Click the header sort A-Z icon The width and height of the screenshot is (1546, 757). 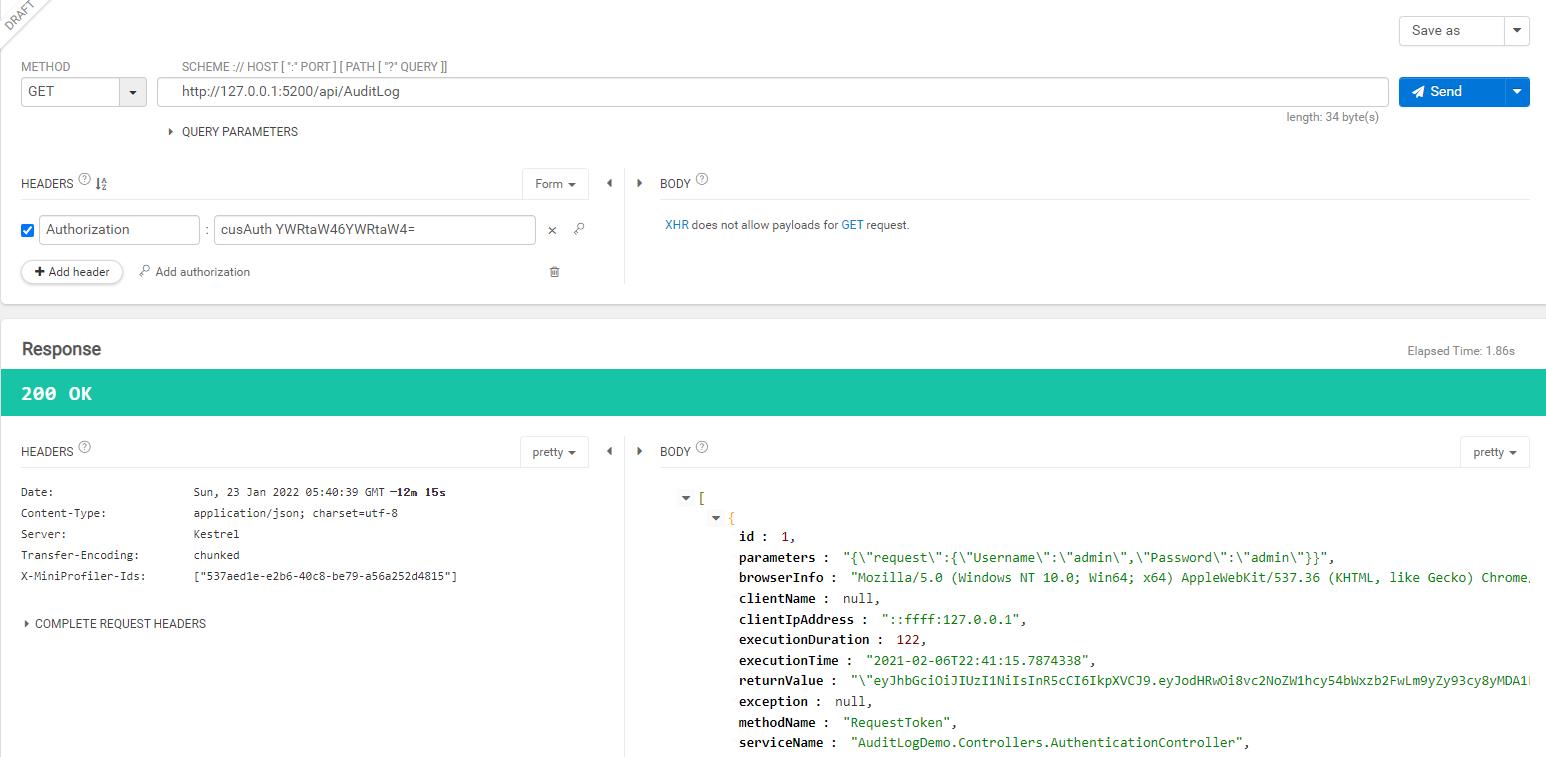[101, 184]
